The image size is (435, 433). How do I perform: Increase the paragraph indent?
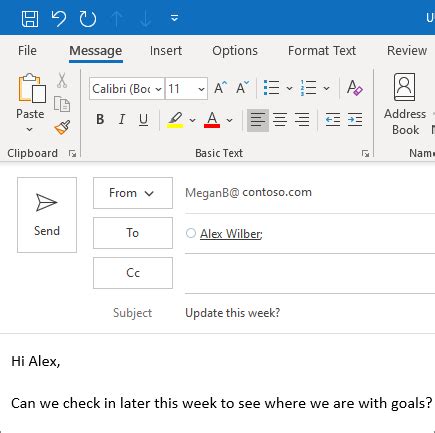pos(355,120)
